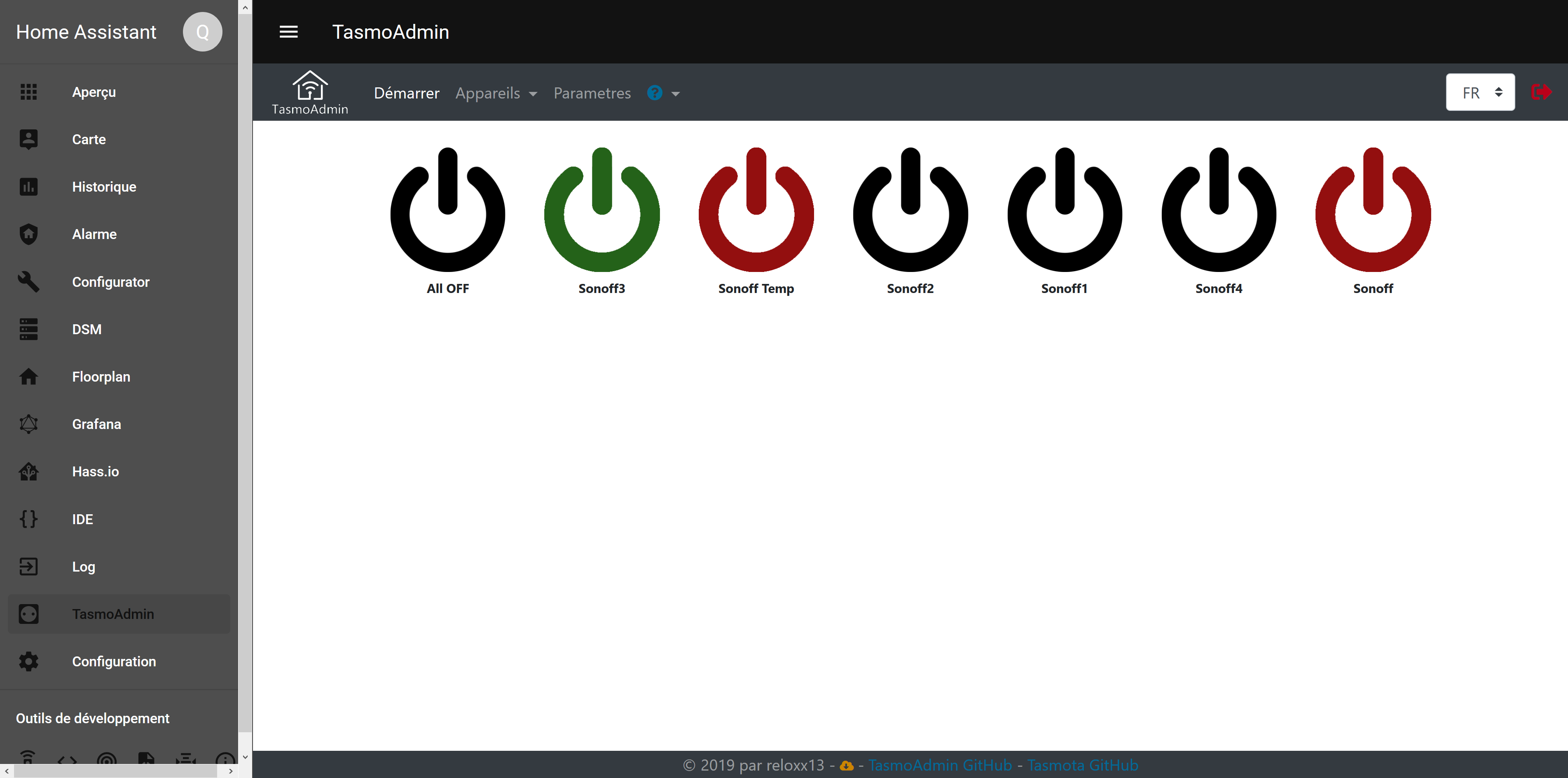This screenshot has height=778, width=1568.
Task: Open the Tasmota GitHub footer link
Action: tap(1082, 765)
